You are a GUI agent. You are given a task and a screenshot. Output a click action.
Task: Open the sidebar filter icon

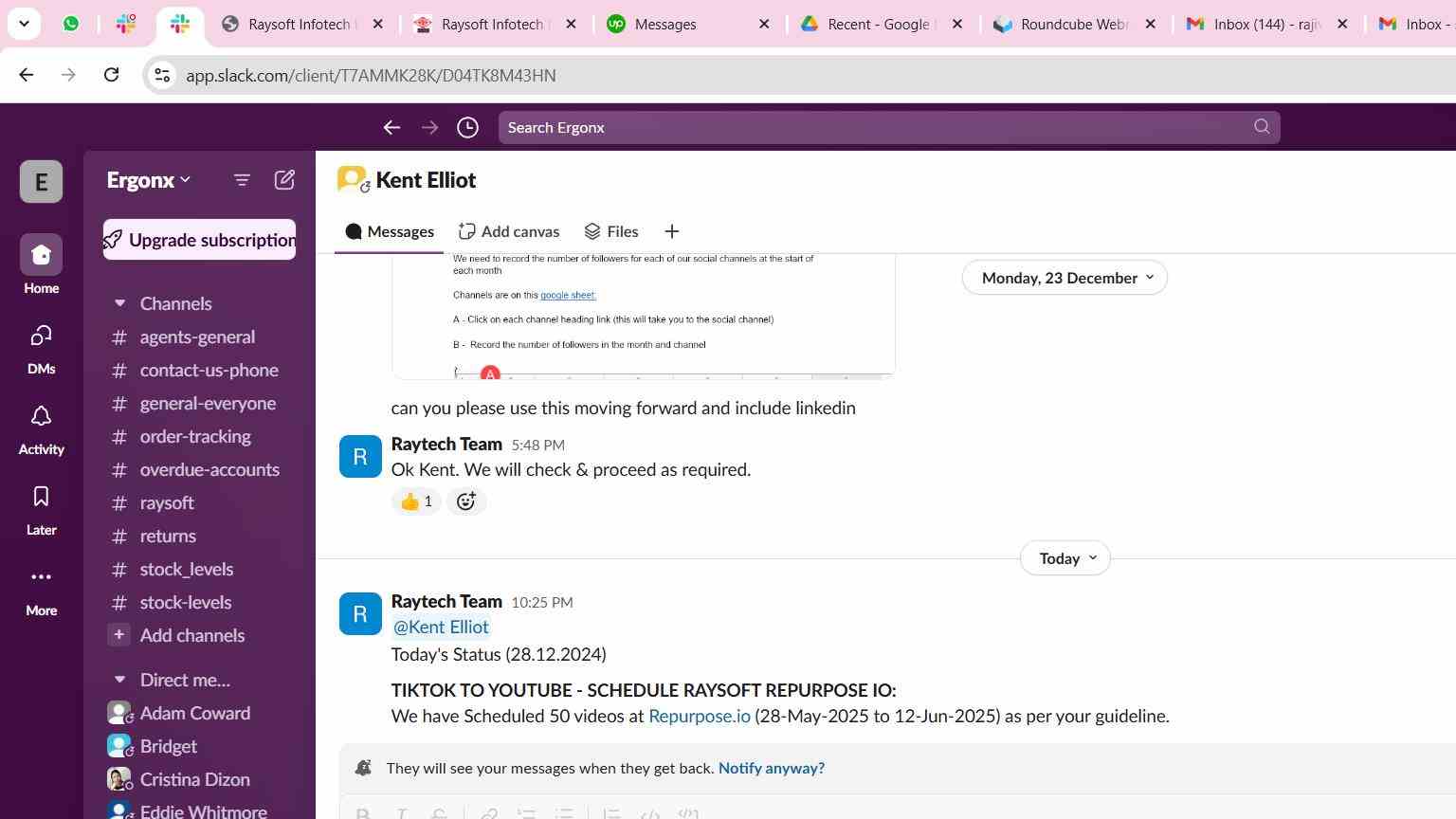tap(242, 180)
